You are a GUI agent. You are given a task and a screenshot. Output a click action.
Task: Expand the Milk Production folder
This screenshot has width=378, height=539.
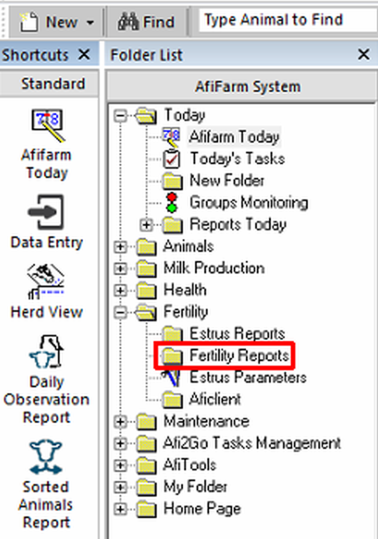(120, 268)
